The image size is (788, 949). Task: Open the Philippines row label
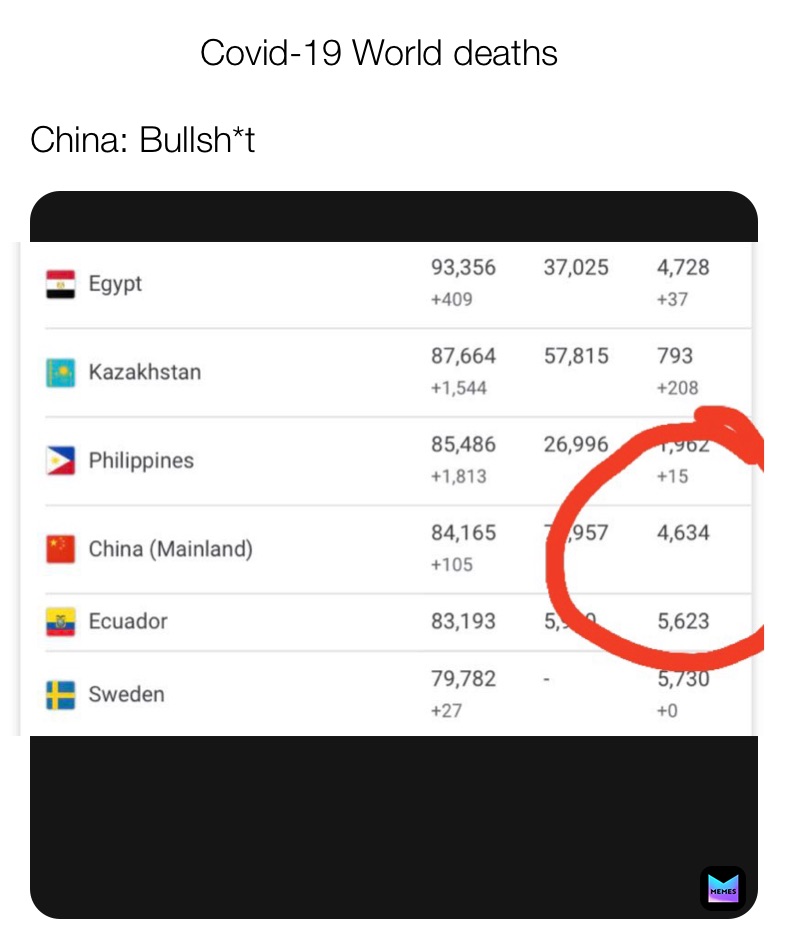point(141,461)
